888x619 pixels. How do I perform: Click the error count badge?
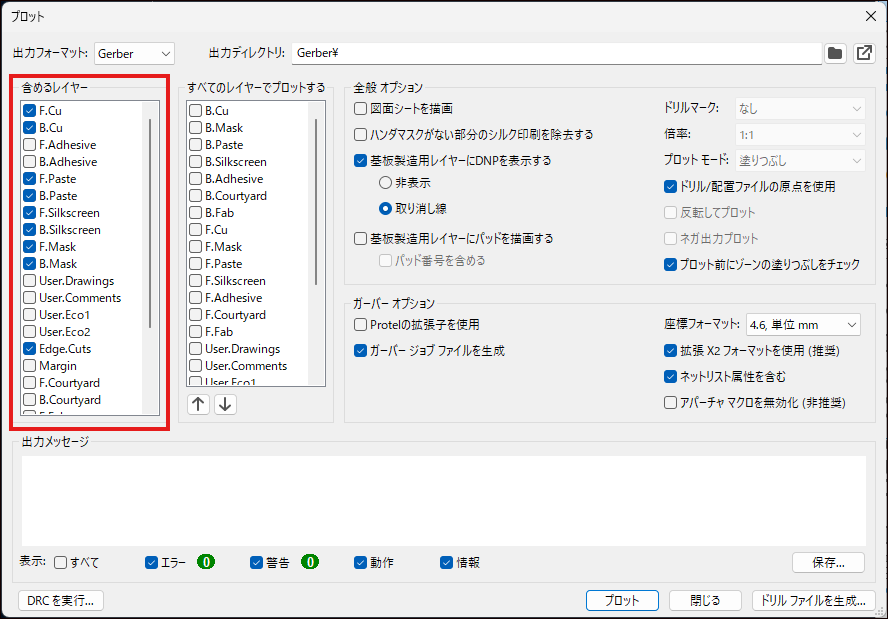point(206,562)
